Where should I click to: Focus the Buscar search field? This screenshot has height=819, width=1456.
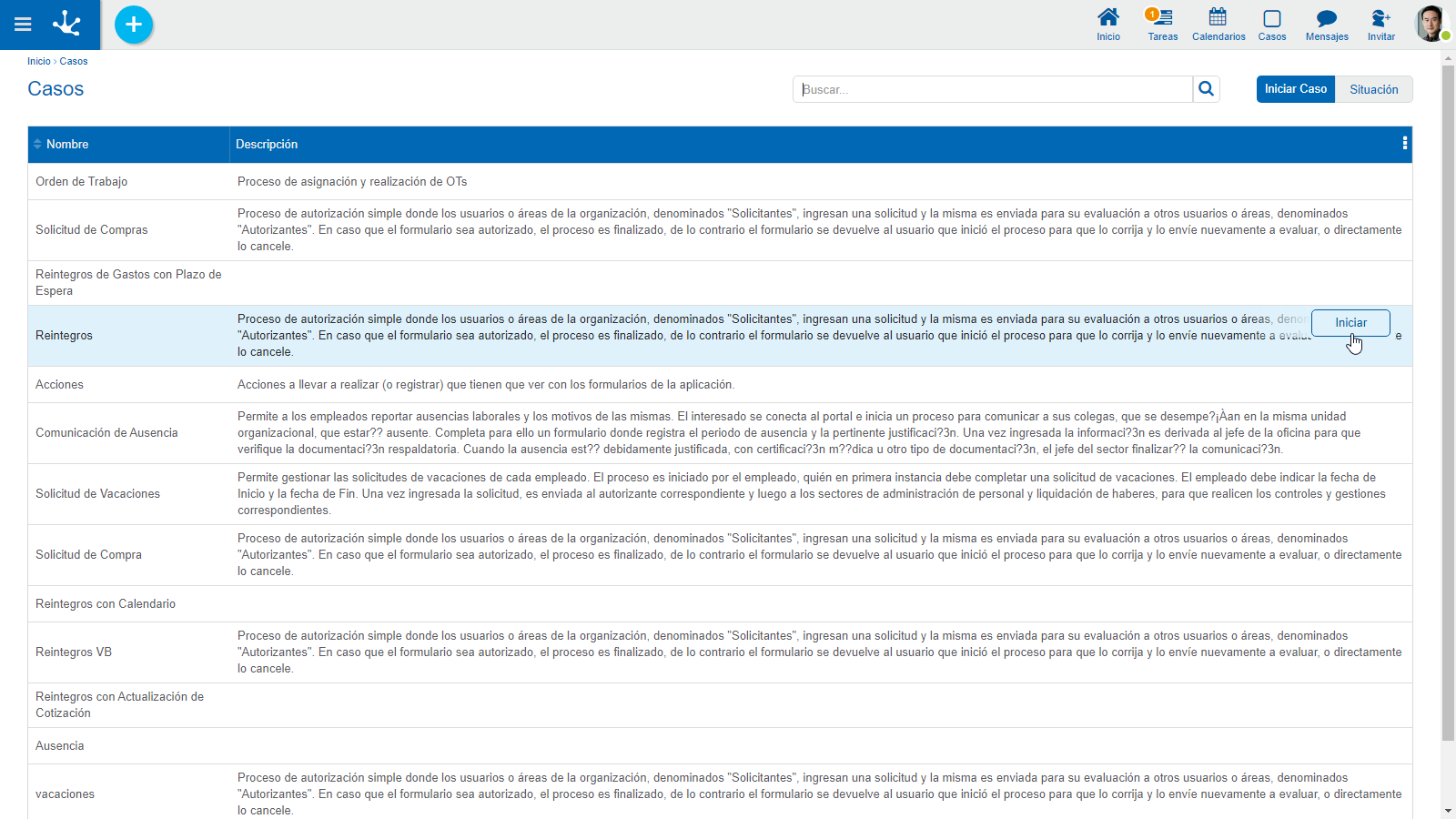pos(992,89)
